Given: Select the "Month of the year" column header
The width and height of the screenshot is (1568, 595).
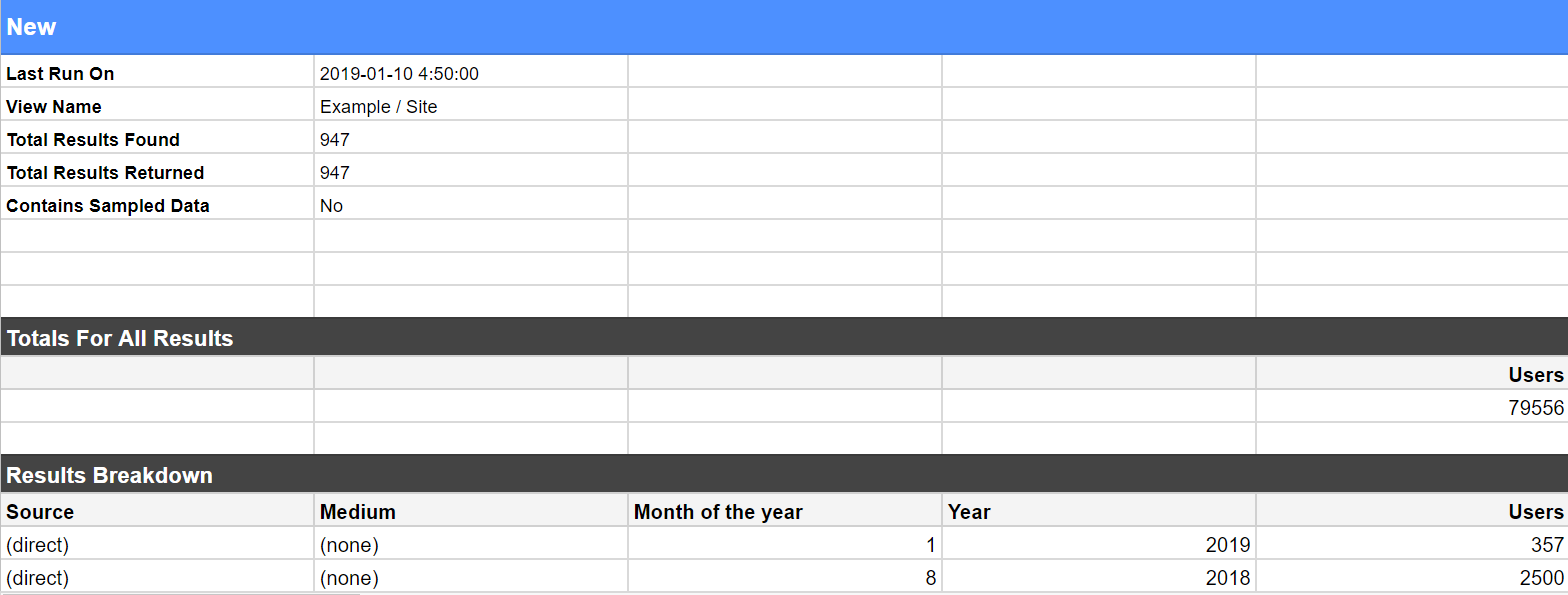Looking at the screenshot, I should pyautogui.click(x=718, y=512).
